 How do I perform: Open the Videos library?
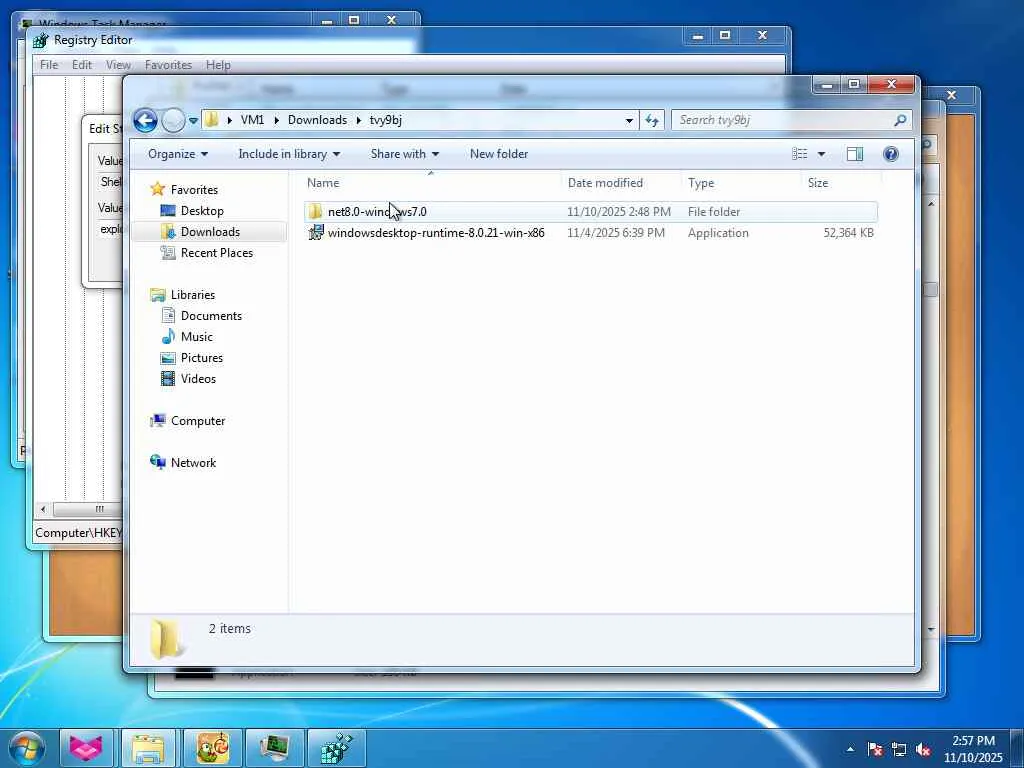198,378
